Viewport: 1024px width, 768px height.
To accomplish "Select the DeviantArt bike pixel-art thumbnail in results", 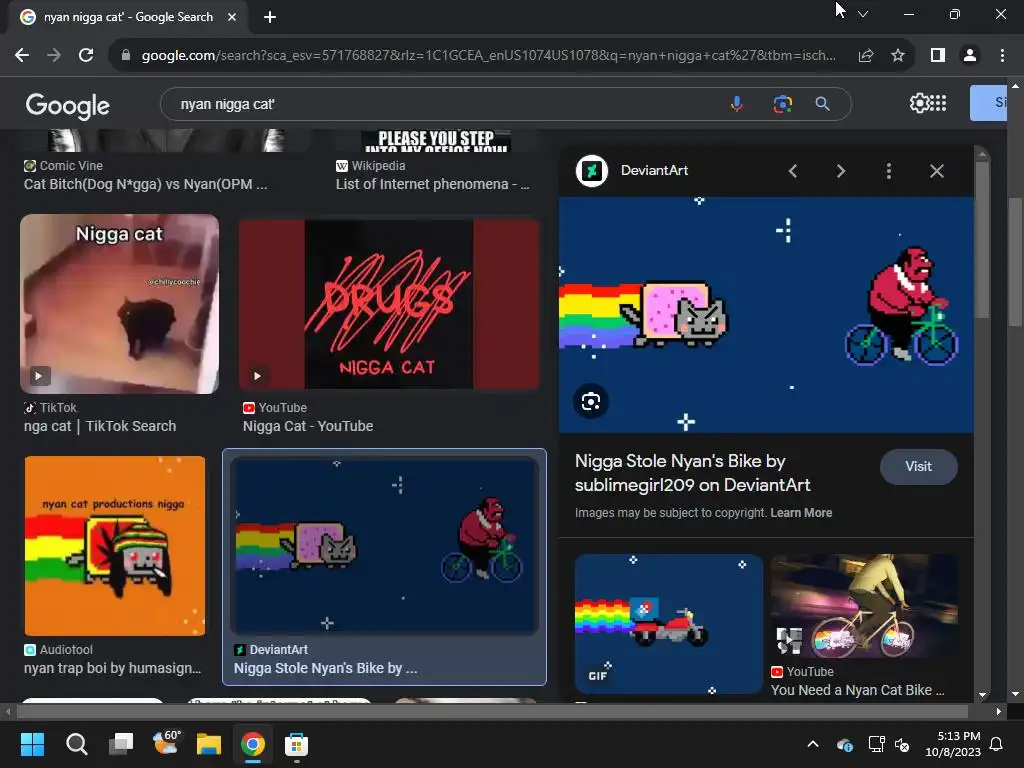I will [x=385, y=546].
